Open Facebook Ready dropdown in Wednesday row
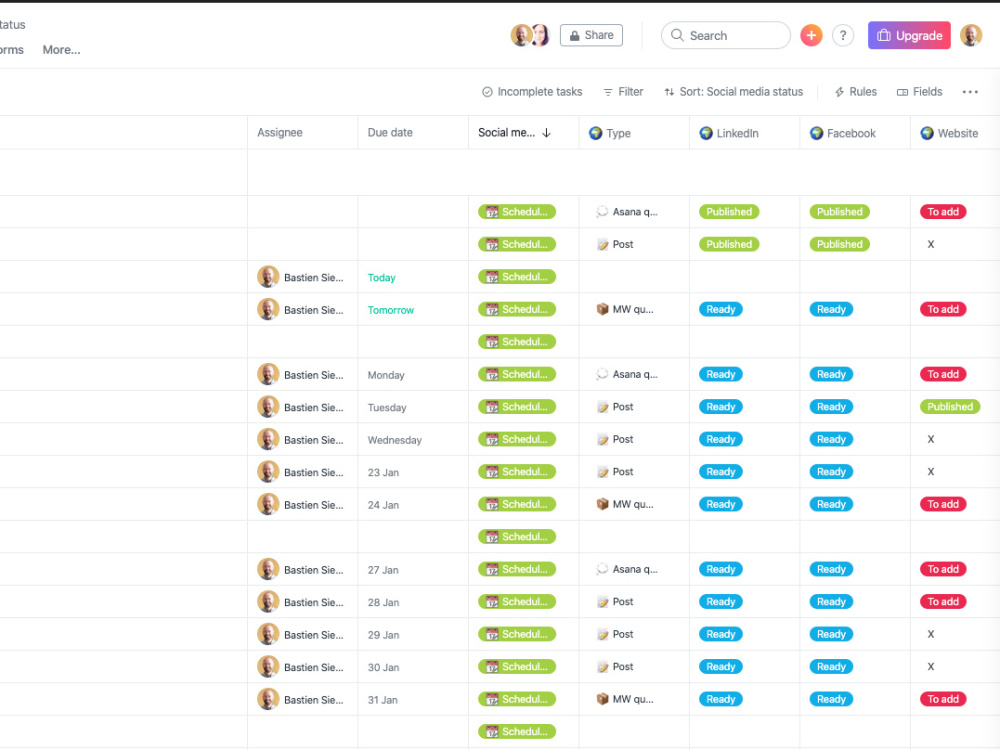 click(831, 439)
